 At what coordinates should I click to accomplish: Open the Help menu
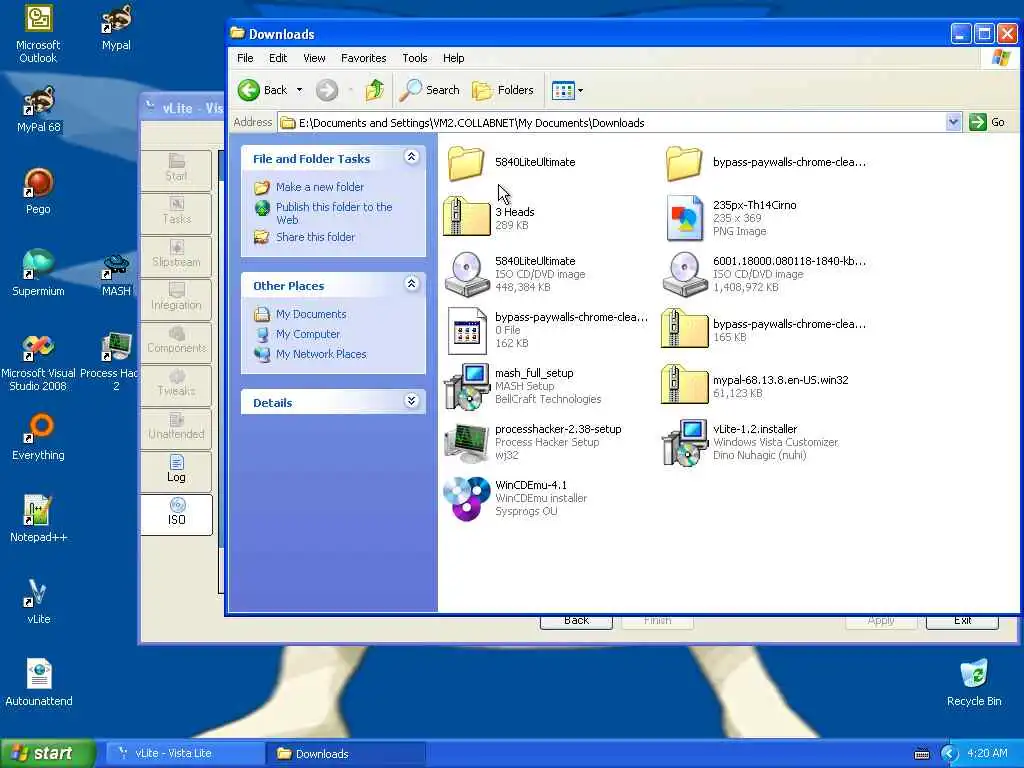coord(453,58)
